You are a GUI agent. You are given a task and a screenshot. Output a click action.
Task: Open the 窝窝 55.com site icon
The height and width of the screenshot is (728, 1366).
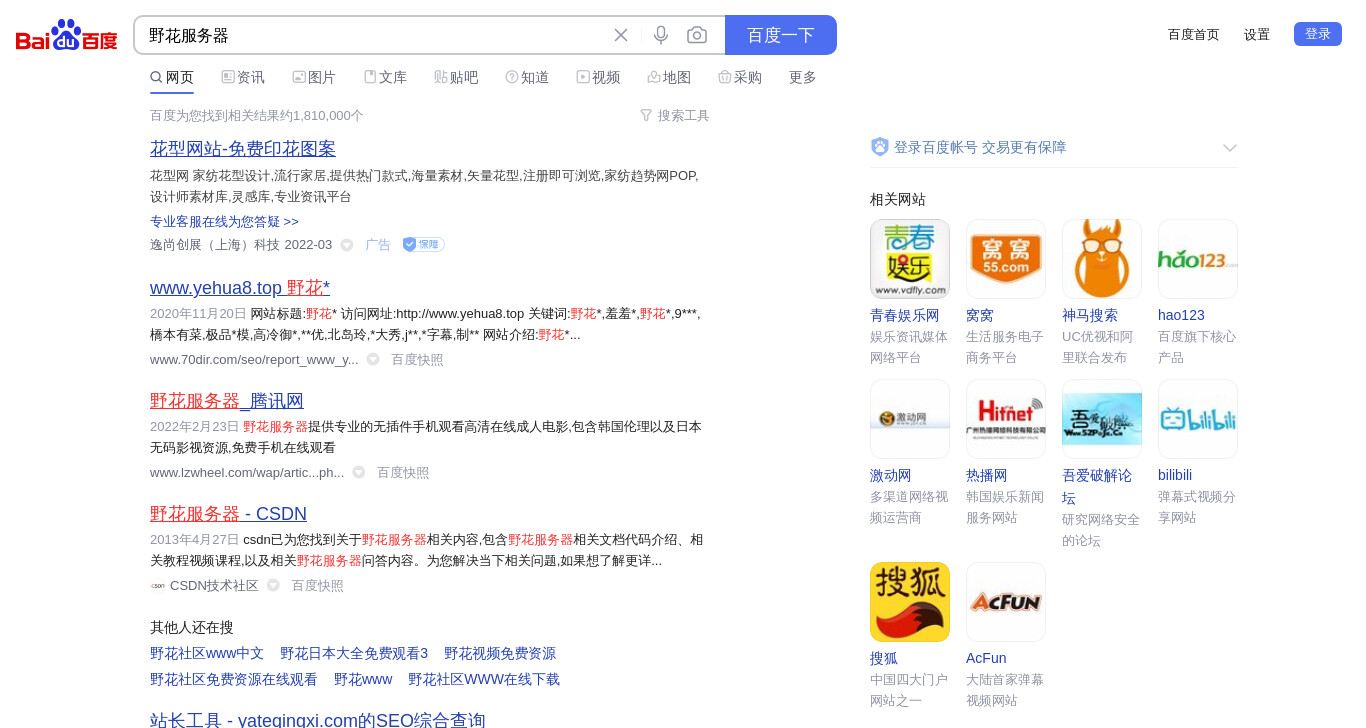pyautogui.click(x=1006, y=259)
